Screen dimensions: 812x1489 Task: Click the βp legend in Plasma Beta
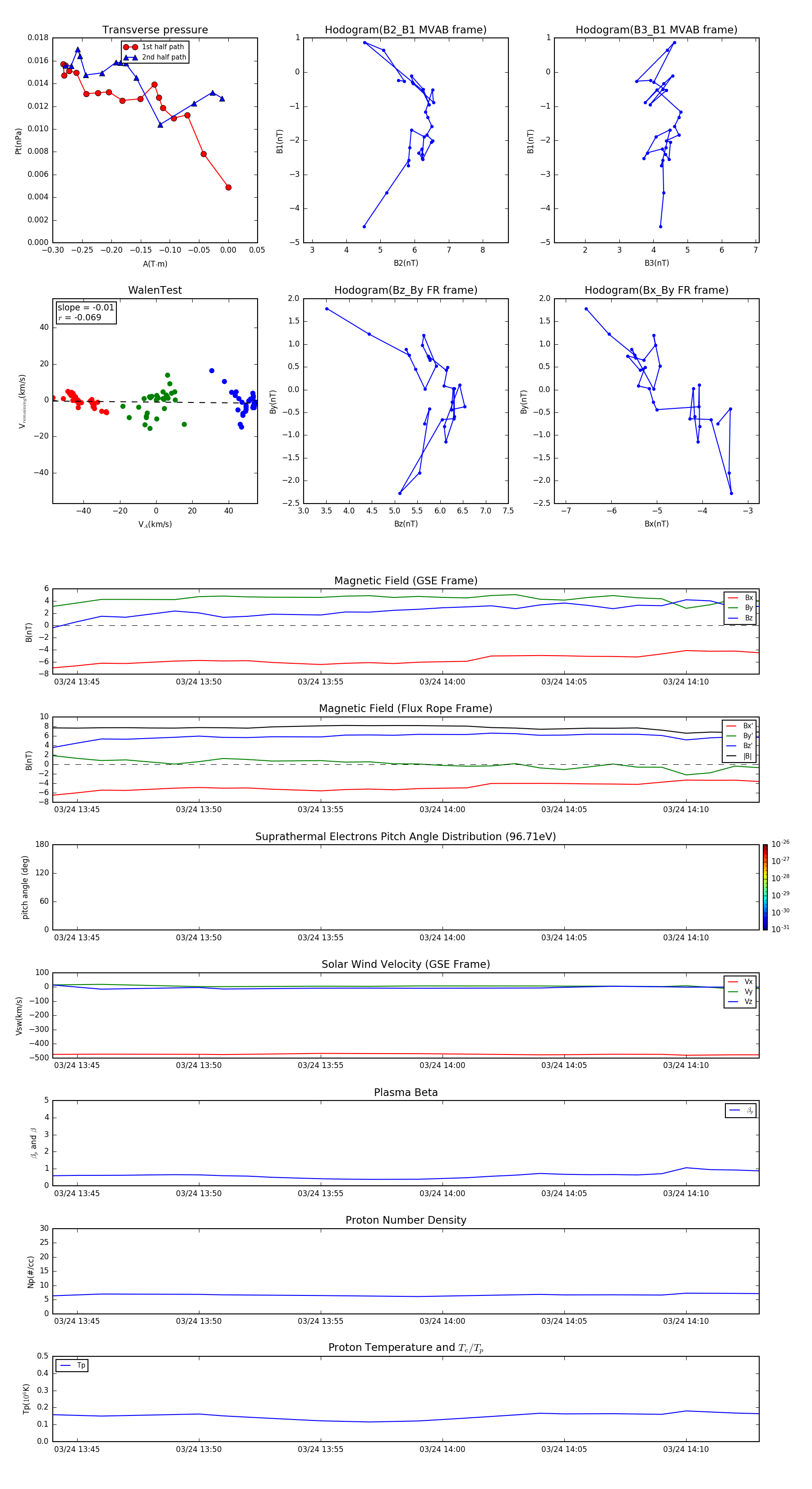click(x=741, y=1110)
